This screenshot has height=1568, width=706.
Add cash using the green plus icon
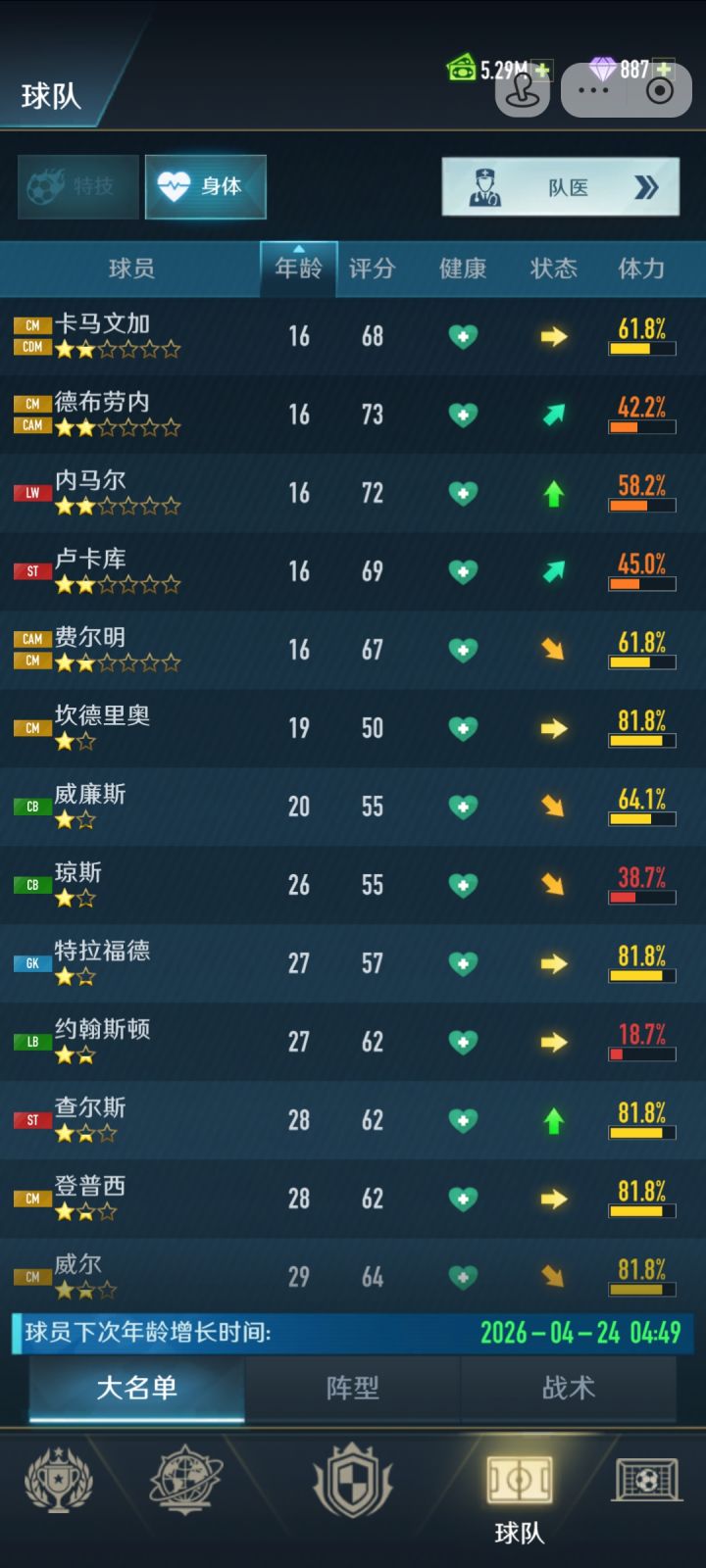tap(541, 70)
